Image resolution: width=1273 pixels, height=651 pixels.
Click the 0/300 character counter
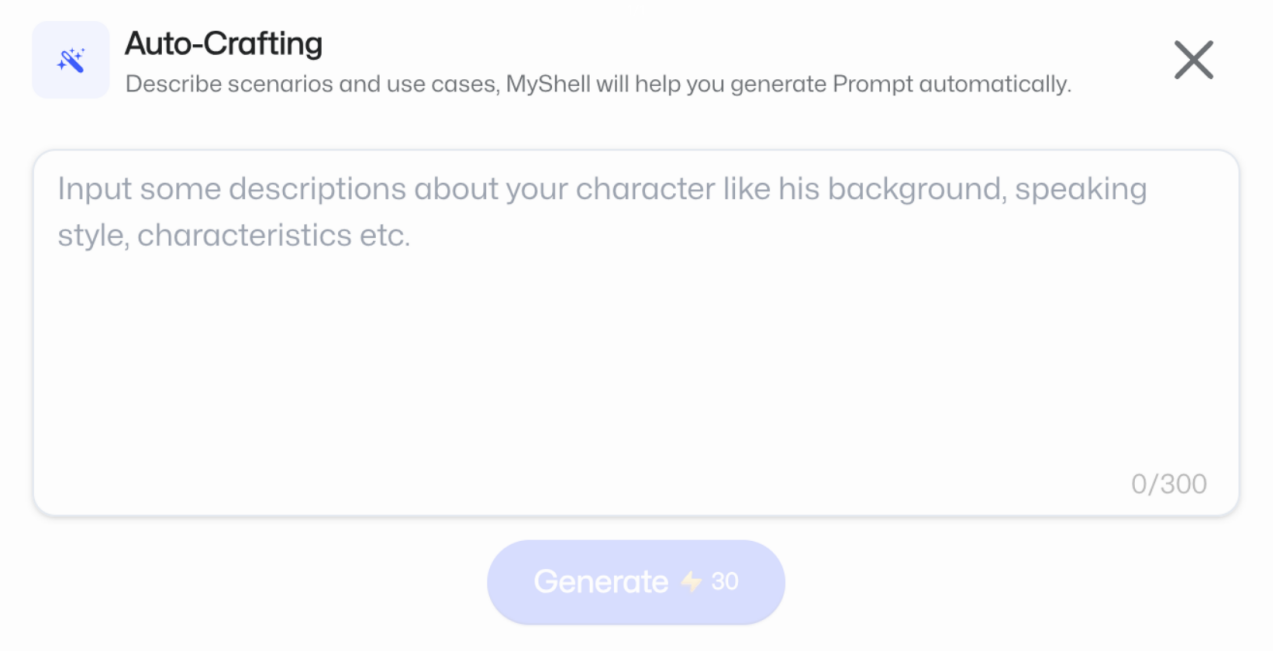[x=1168, y=484]
